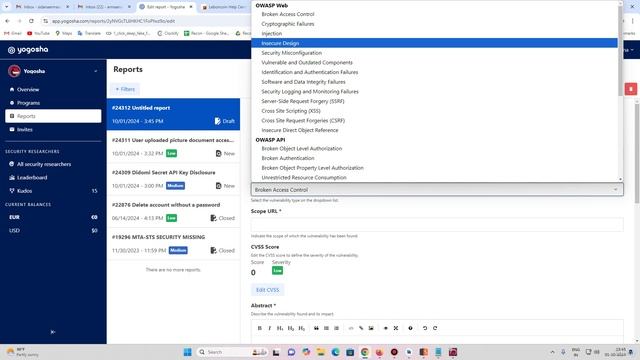Insert numbered list in Abstract editor

pos(336,328)
